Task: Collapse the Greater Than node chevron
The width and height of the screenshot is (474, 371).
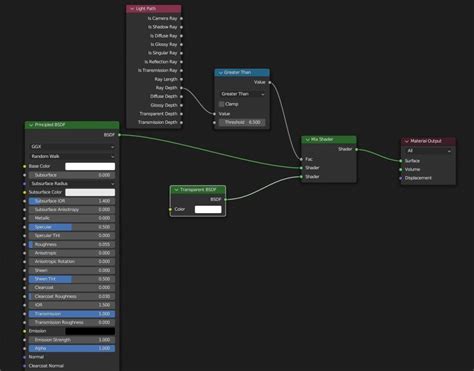Action: (x=220, y=73)
